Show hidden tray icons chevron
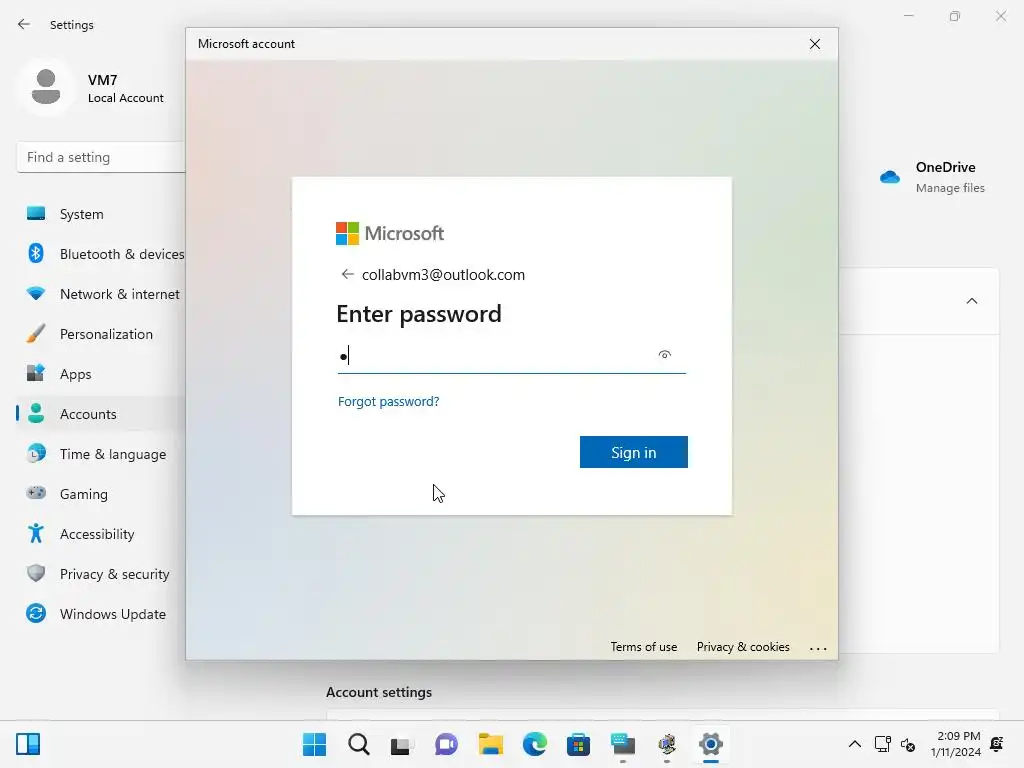This screenshot has height=768, width=1024. (x=854, y=744)
